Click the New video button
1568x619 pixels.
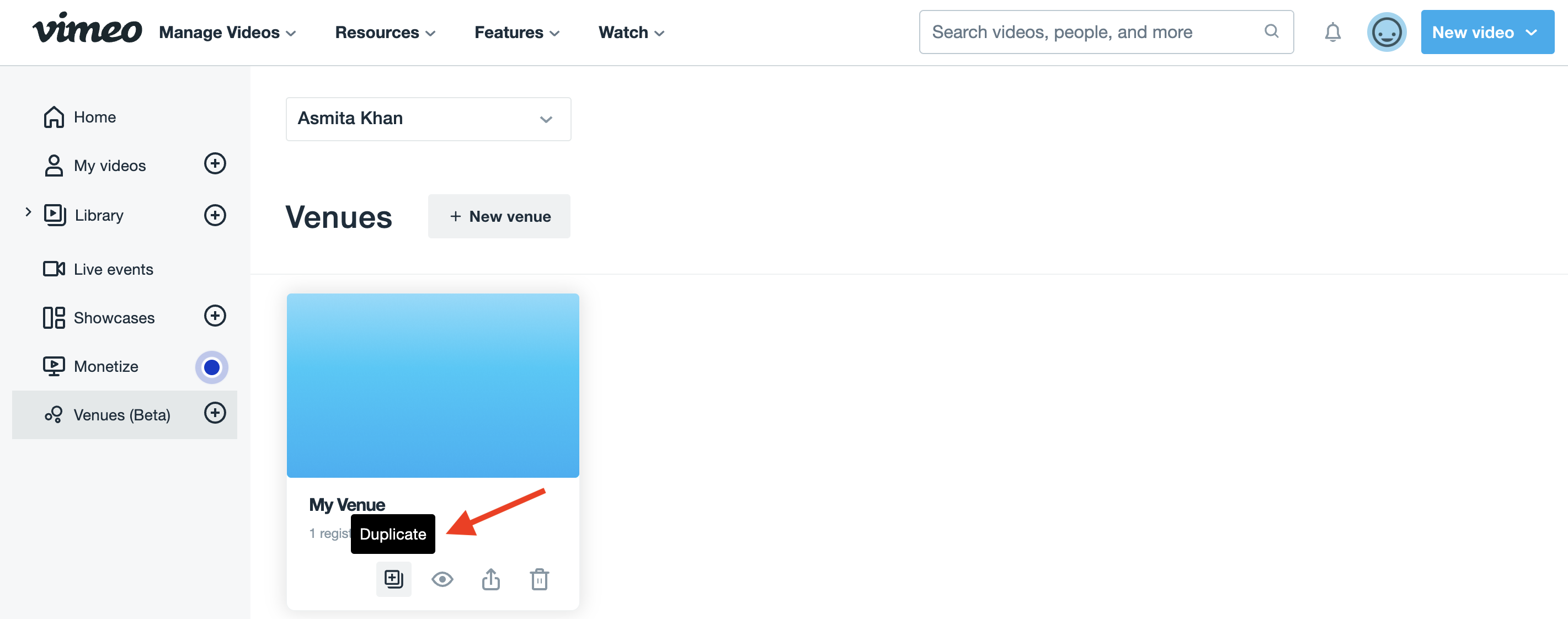click(x=1483, y=31)
